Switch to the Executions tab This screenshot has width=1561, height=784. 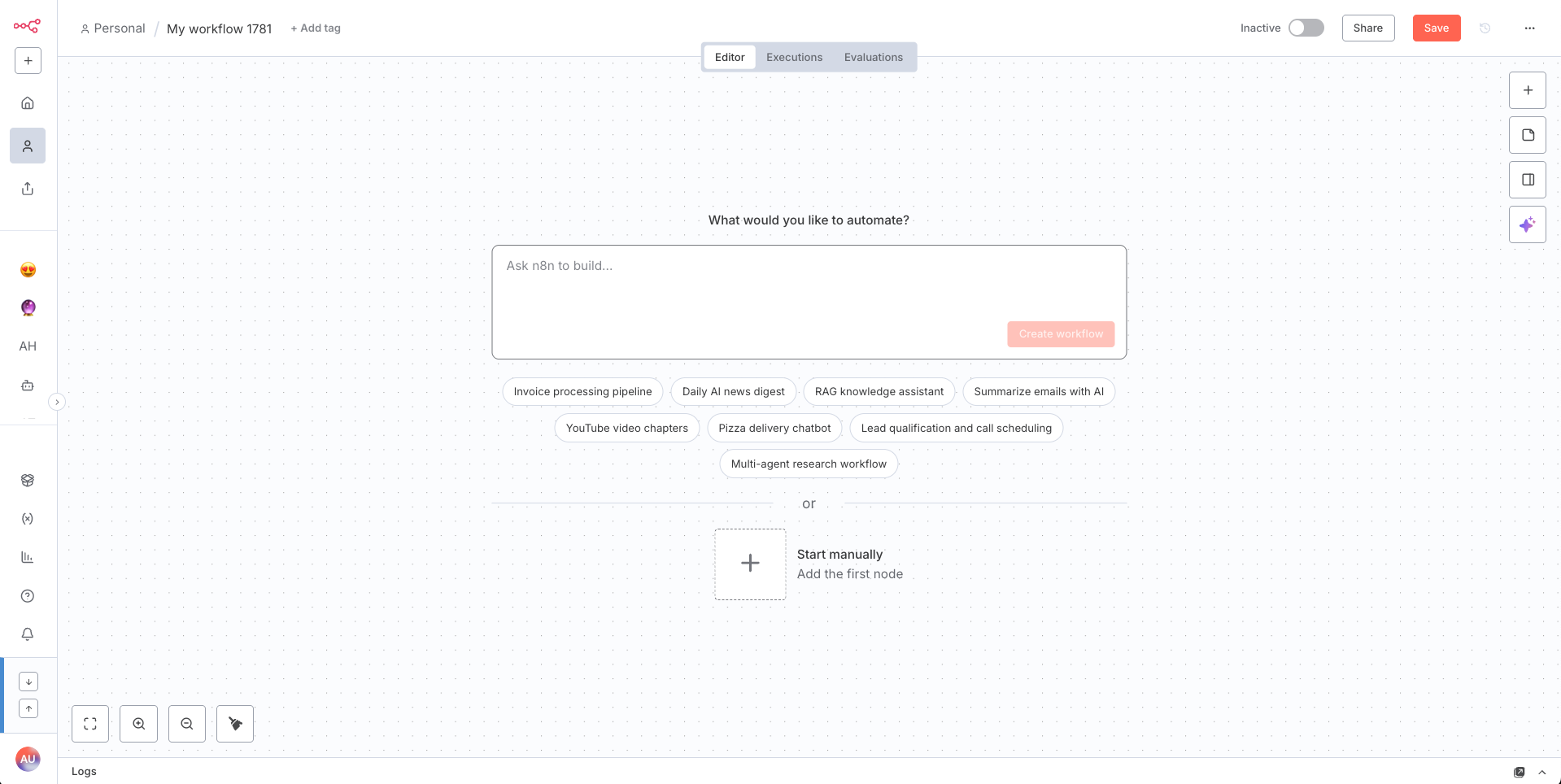coord(794,57)
